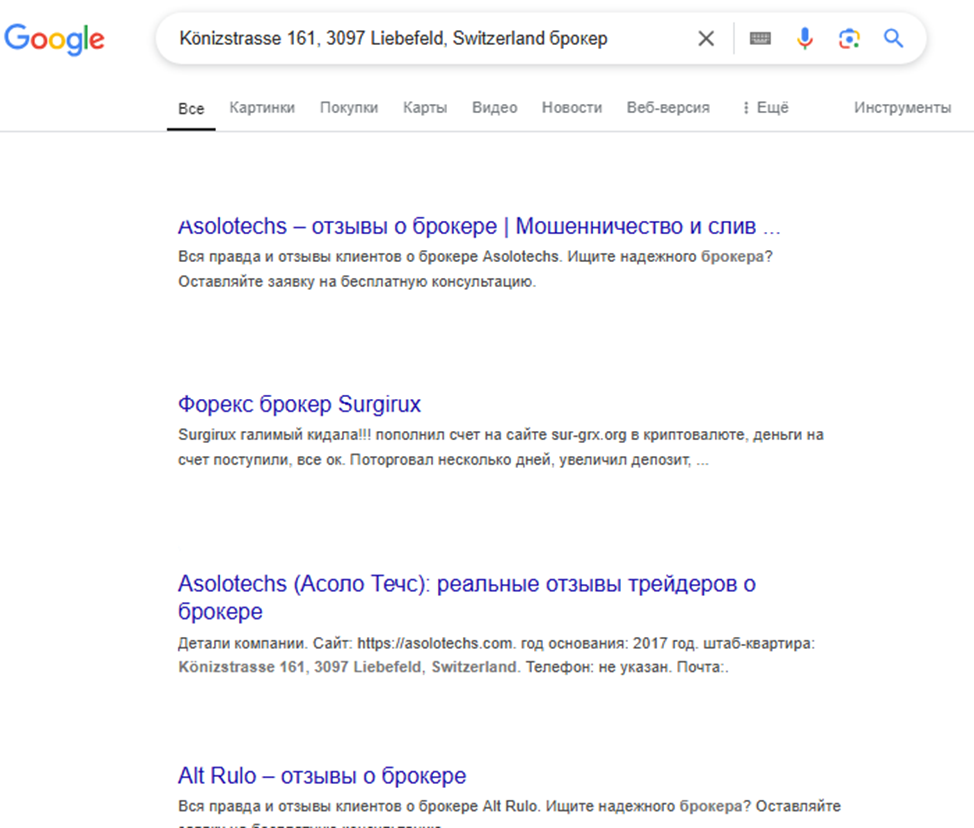
Task: Go to the Покупки tab
Action: (x=349, y=108)
